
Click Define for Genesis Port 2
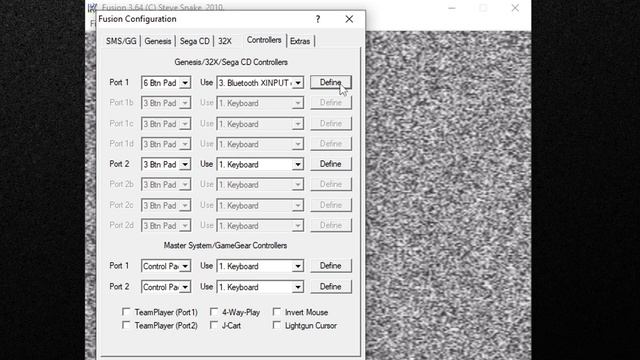pyautogui.click(x=331, y=164)
